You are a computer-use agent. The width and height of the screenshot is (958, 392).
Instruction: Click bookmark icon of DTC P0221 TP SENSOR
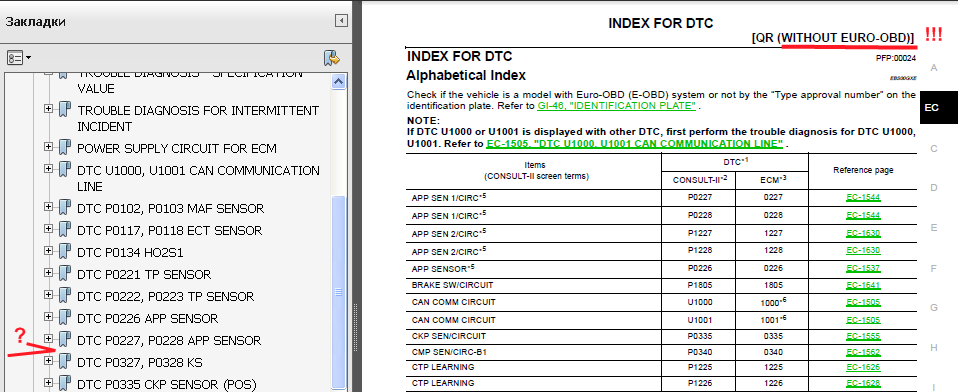coord(65,274)
